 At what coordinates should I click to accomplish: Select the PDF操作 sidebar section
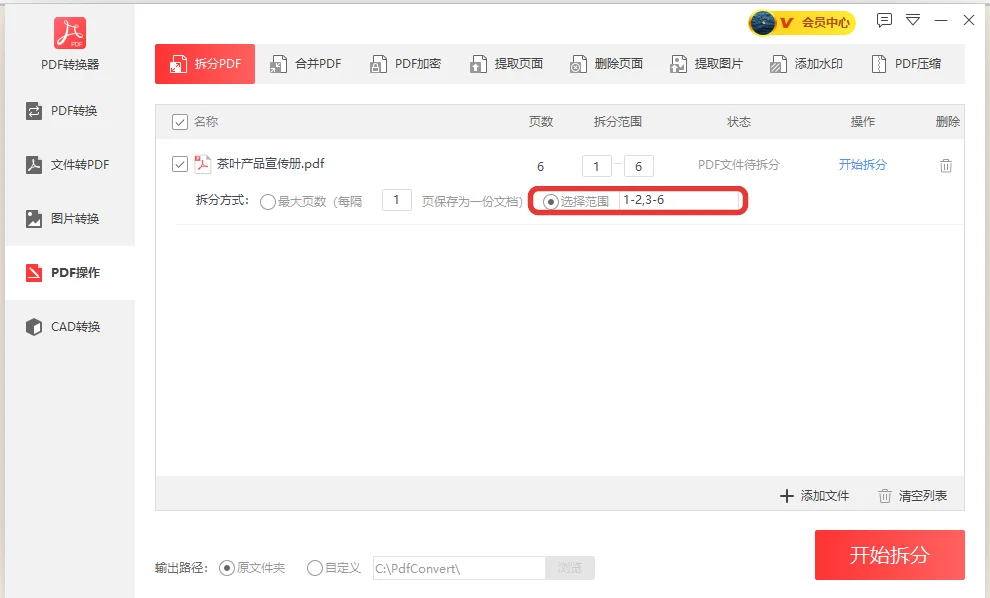tap(70, 273)
